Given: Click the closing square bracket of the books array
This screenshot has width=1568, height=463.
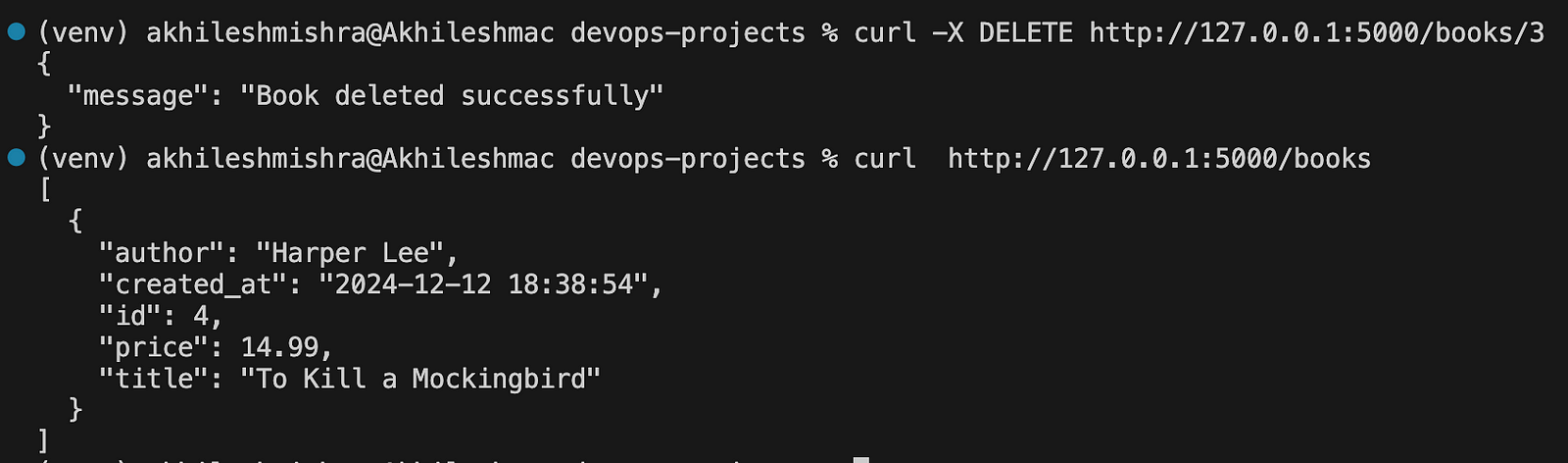Looking at the screenshot, I should click(x=44, y=439).
